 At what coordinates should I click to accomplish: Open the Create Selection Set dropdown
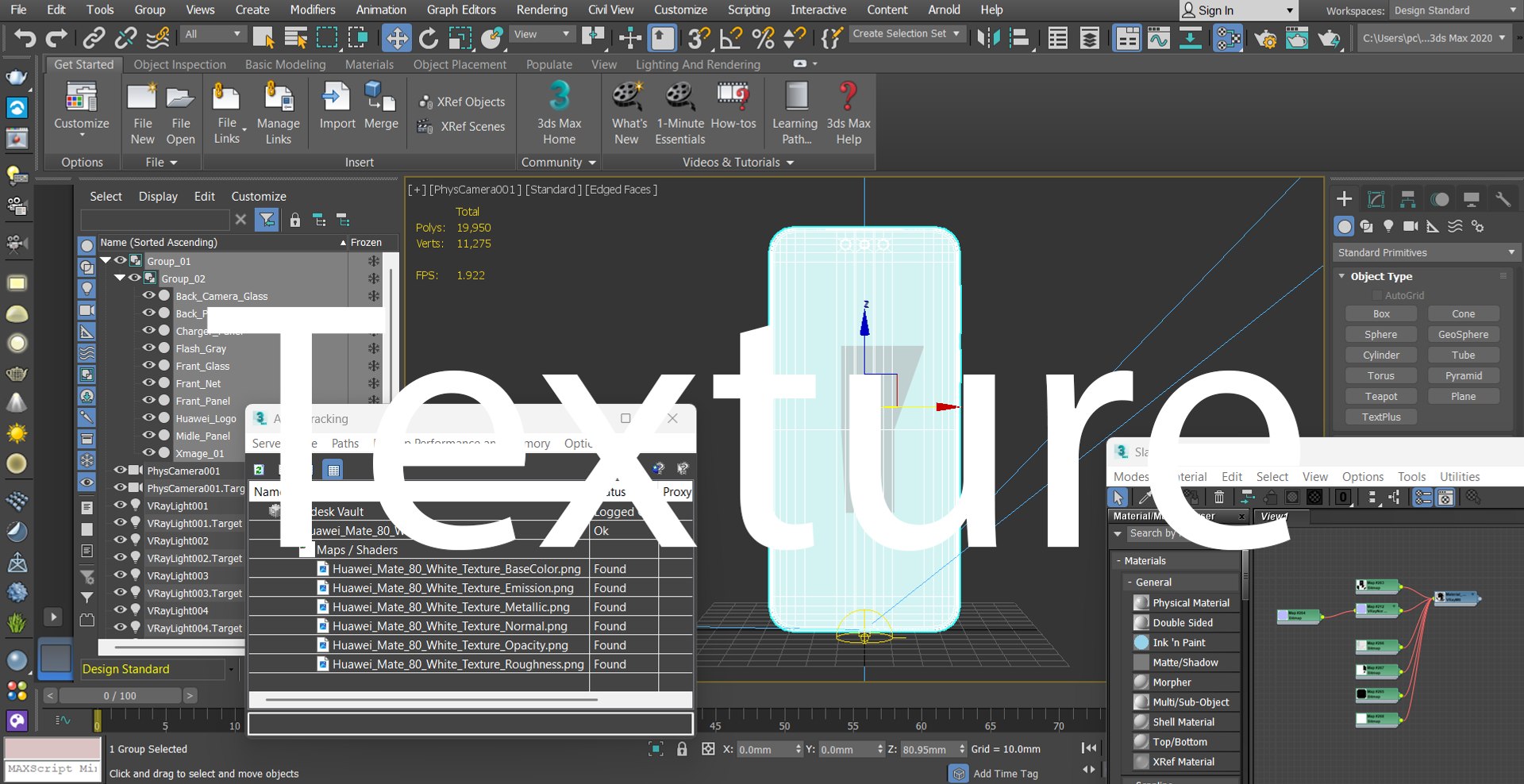coord(906,34)
